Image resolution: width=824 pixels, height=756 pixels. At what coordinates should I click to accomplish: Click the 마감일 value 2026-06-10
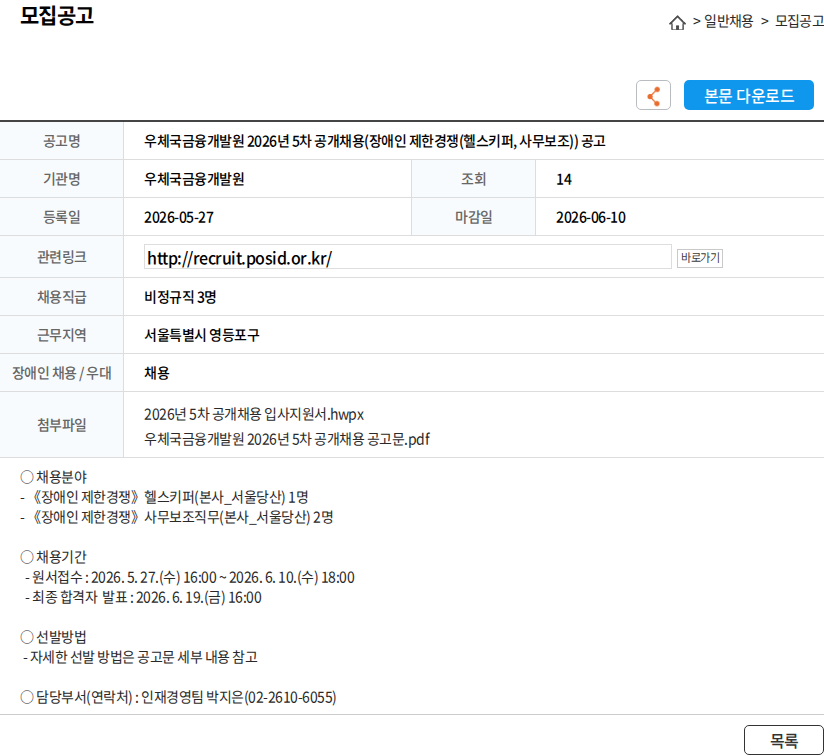pyautogui.click(x=591, y=218)
